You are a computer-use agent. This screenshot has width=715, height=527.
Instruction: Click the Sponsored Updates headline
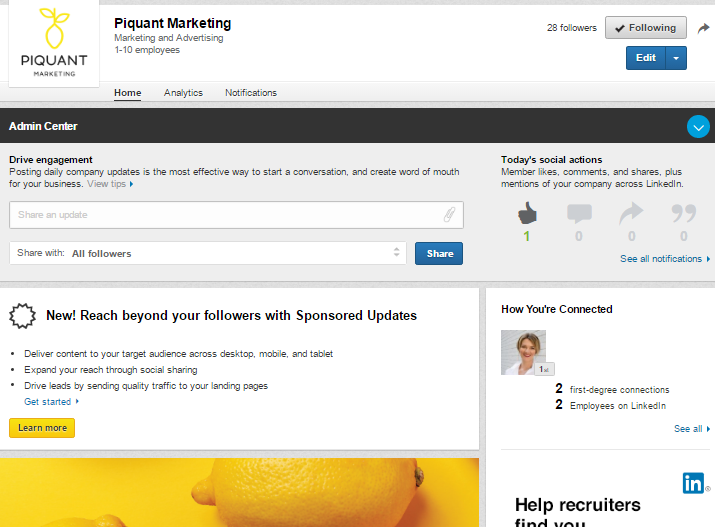coord(231,315)
